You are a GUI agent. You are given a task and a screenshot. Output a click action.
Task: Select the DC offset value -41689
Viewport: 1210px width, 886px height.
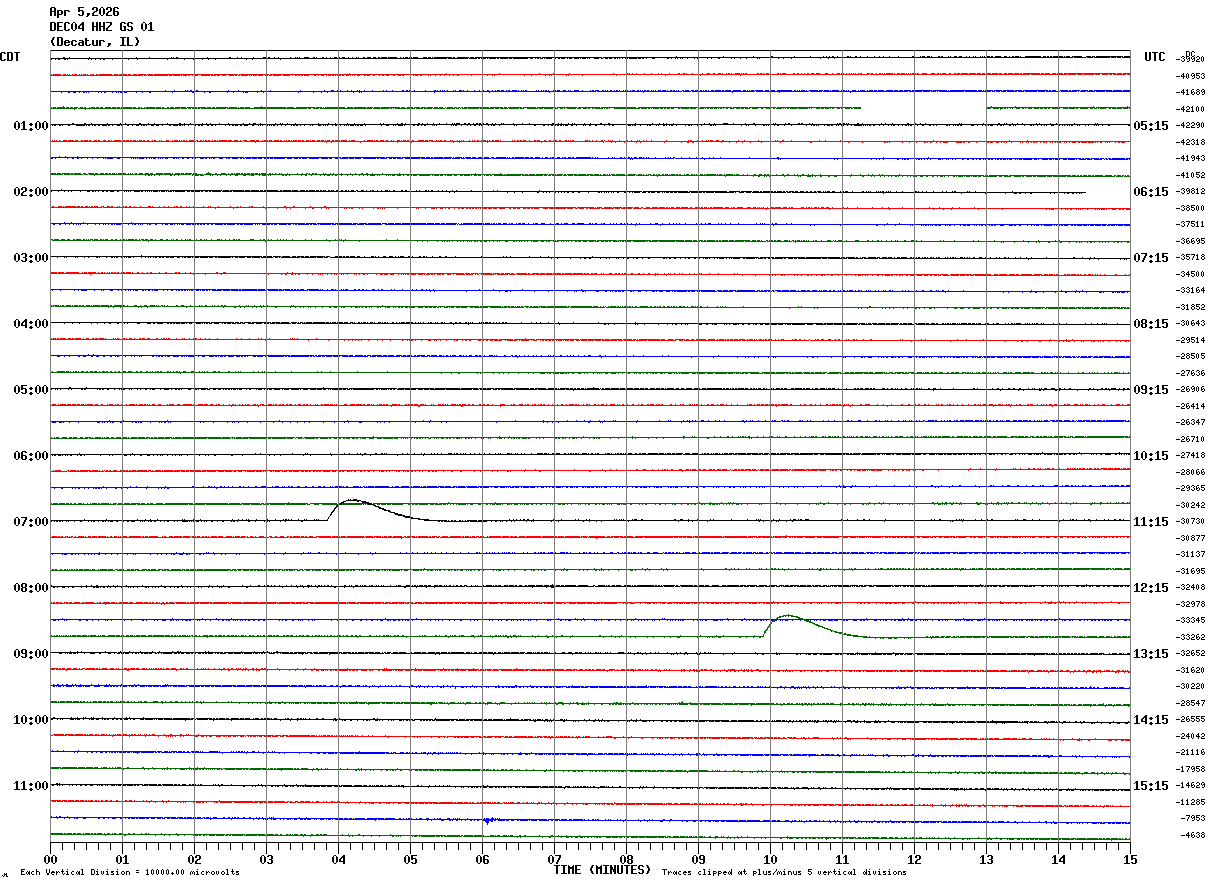[1191, 92]
